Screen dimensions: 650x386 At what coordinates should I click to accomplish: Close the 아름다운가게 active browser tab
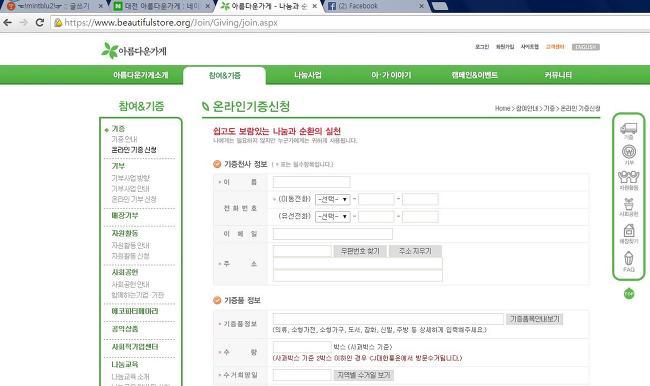(315, 6)
